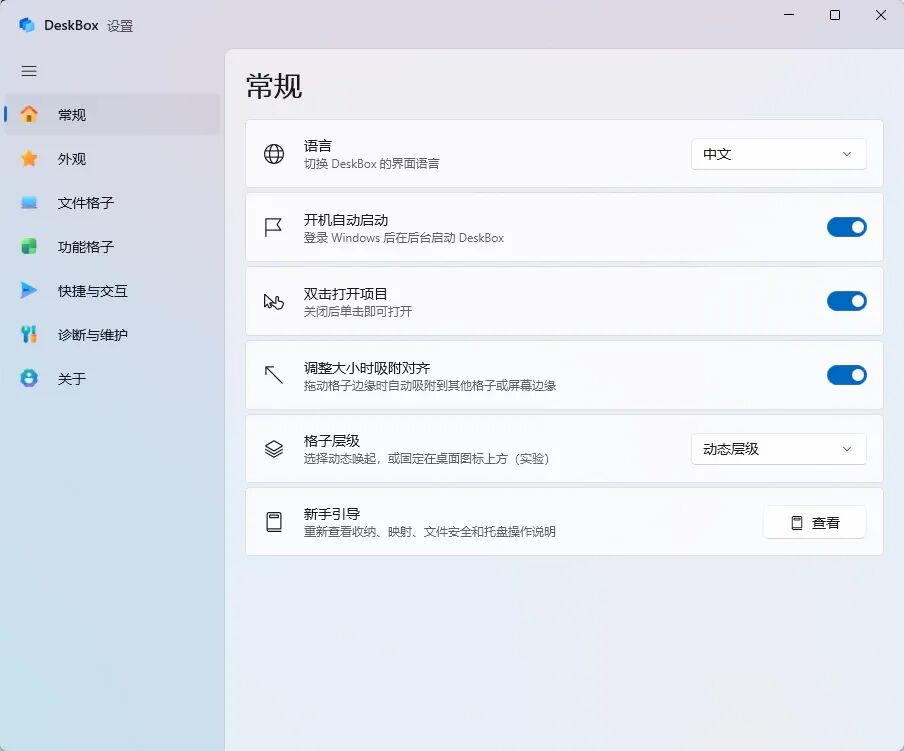The width and height of the screenshot is (904, 751).
Task: Click the 查看 button for 新手引导
Action: pos(815,523)
